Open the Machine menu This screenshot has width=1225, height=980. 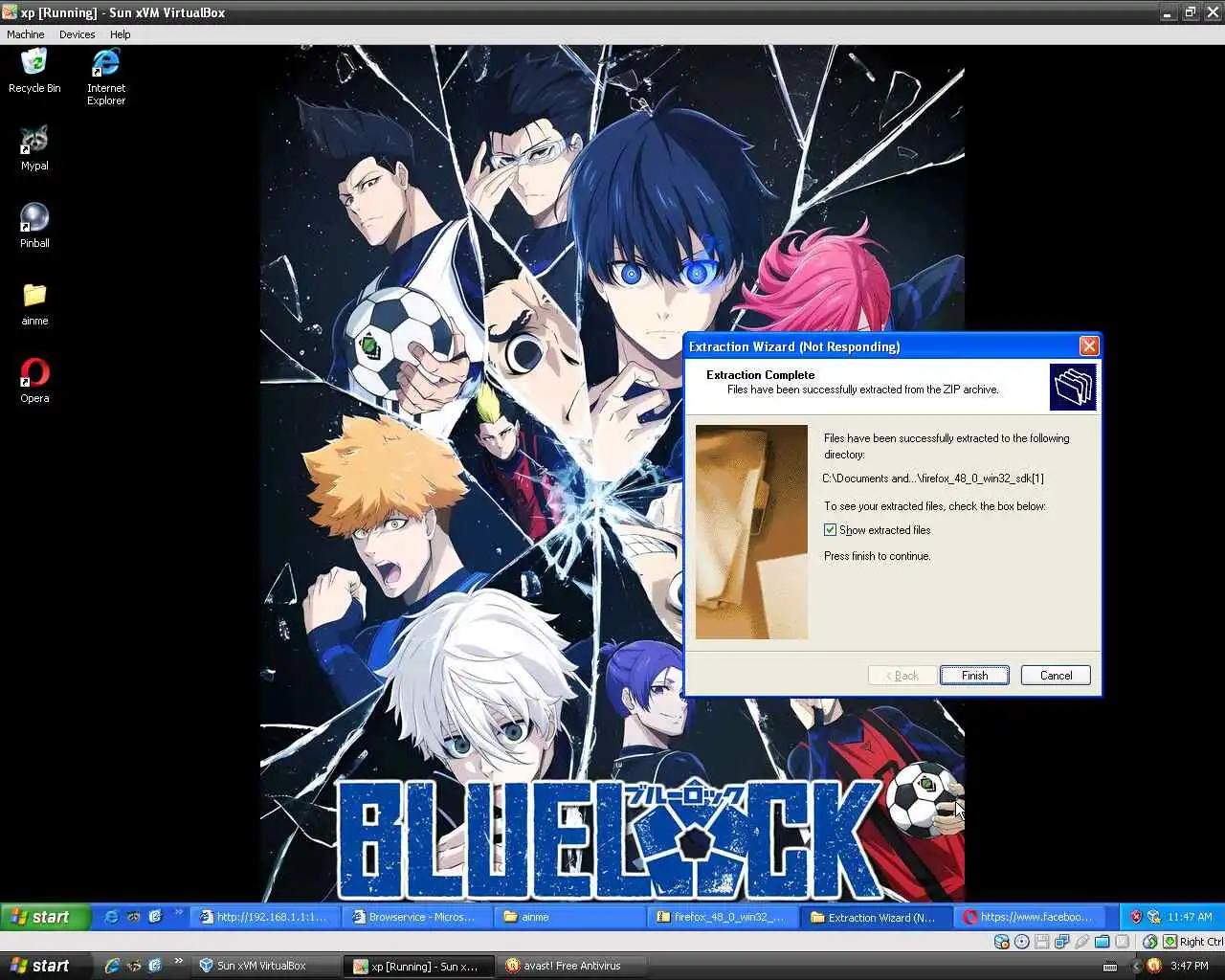26,34
